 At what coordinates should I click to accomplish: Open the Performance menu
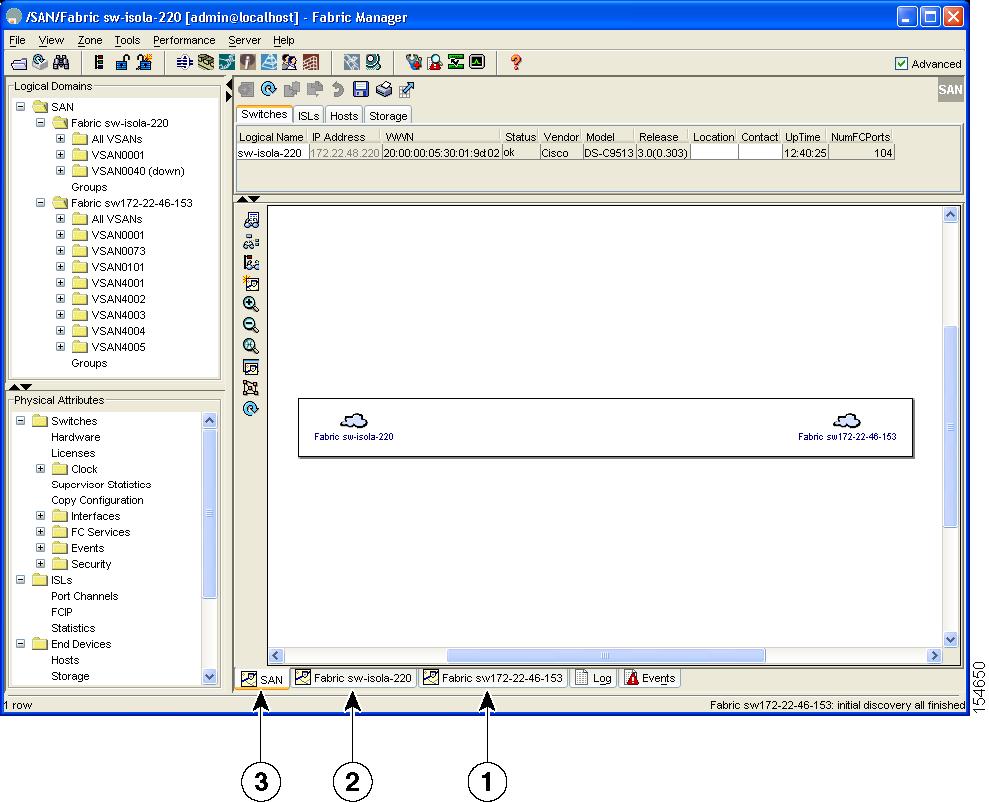pos(184,40)
